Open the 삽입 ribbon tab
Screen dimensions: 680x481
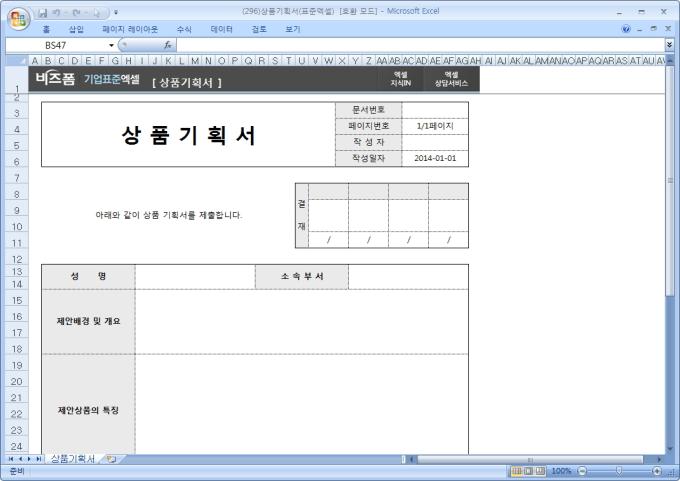click(x=76, y=29)
